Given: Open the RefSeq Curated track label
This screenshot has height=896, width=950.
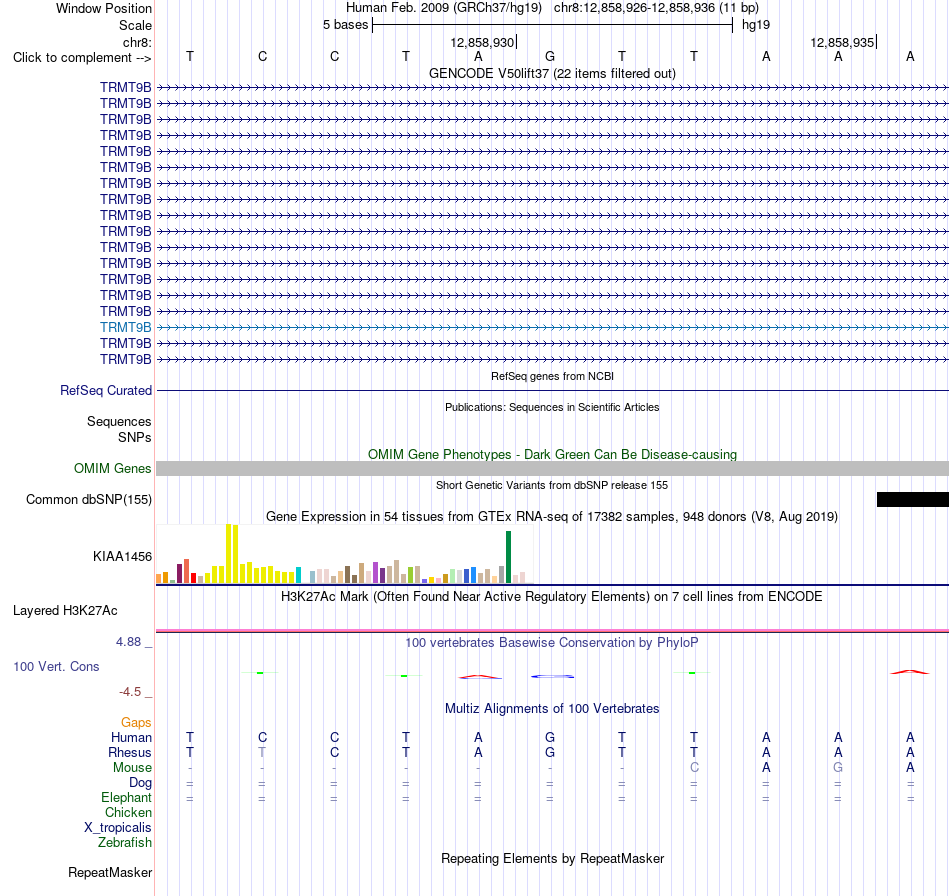Looking at the screenshot, I should pos(105,390).
